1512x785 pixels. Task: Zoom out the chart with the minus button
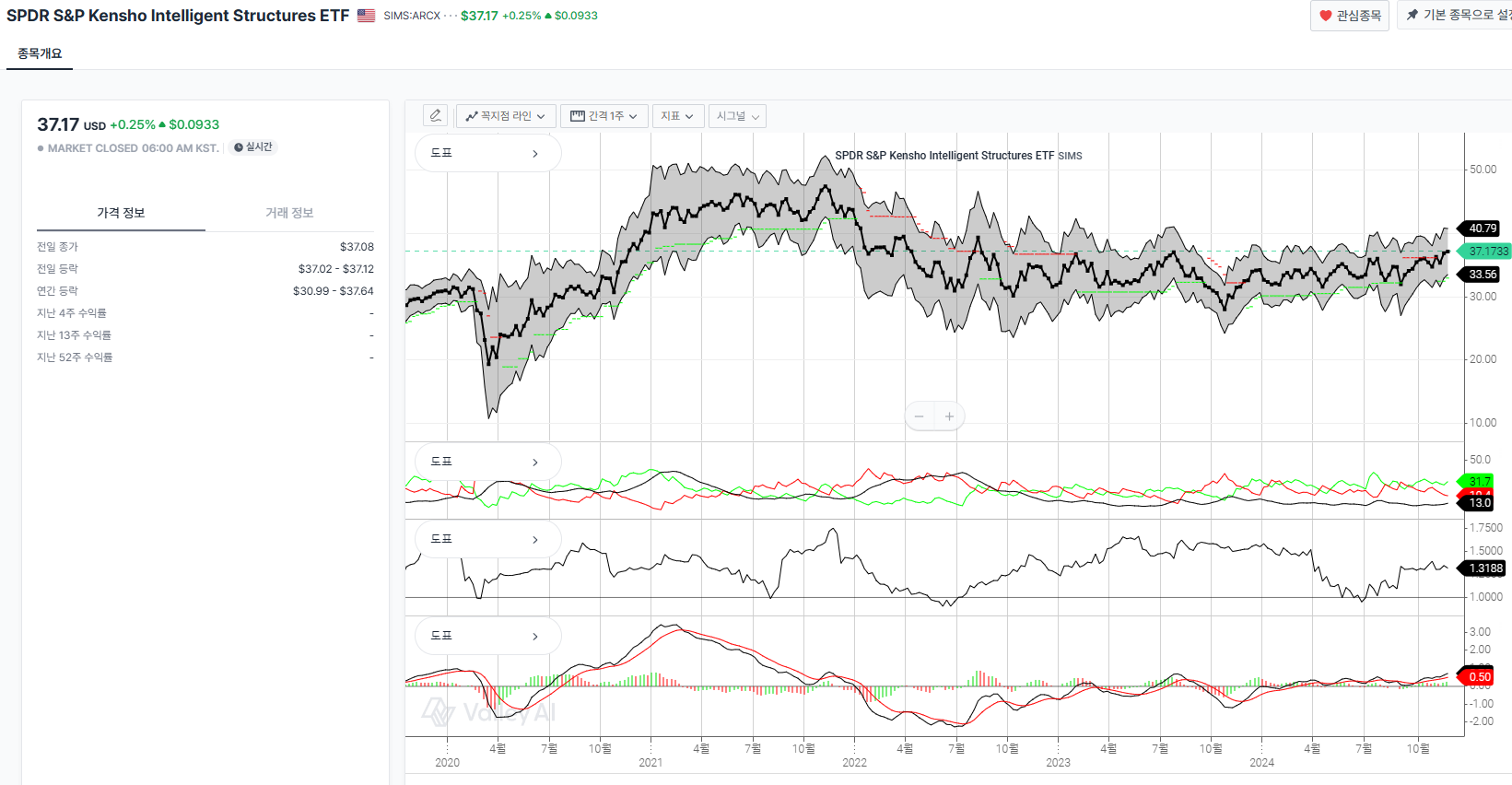coord(919,416)
